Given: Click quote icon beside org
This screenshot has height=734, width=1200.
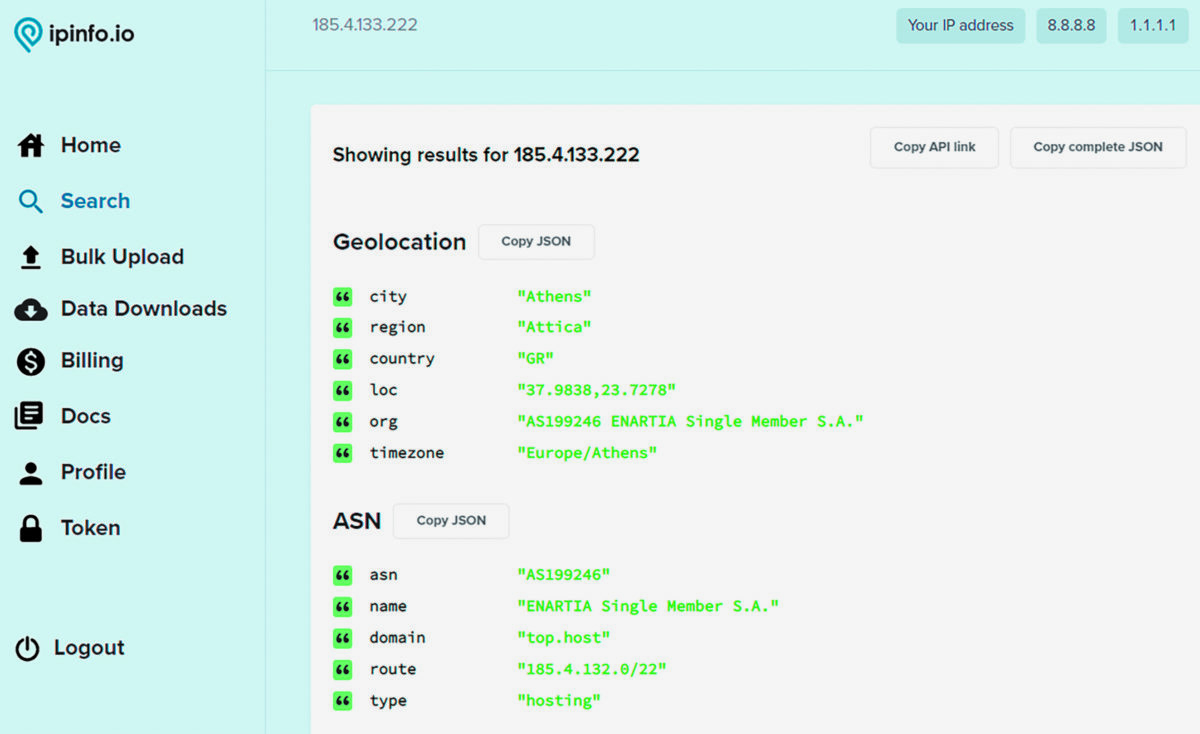Looking at the screenshot, I should pyautogui.click(x=343, y=422).
